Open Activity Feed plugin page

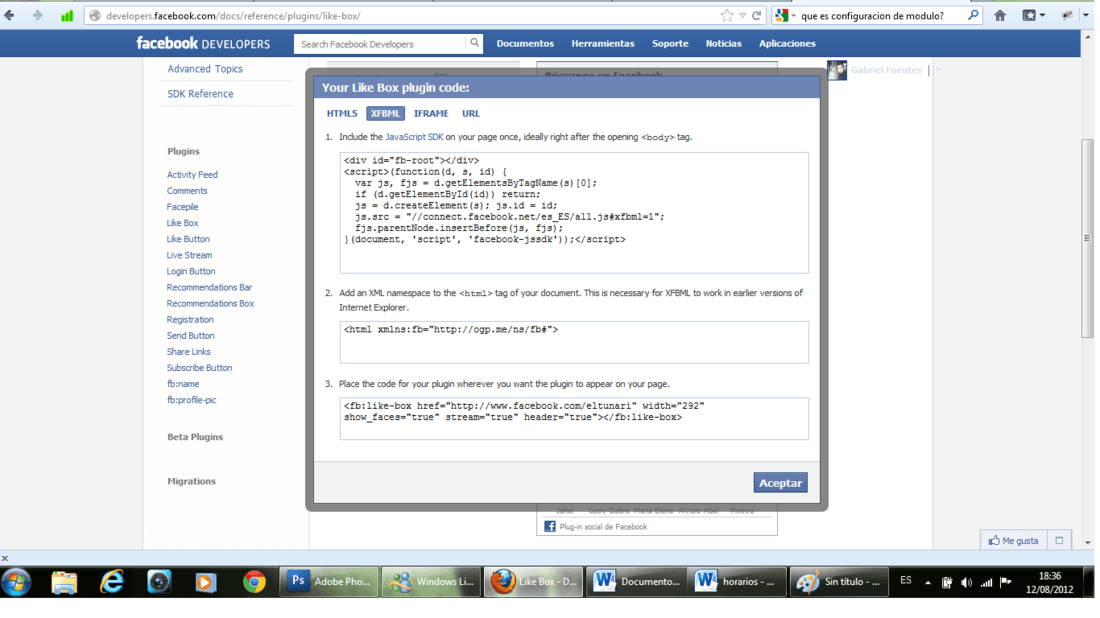192,175
